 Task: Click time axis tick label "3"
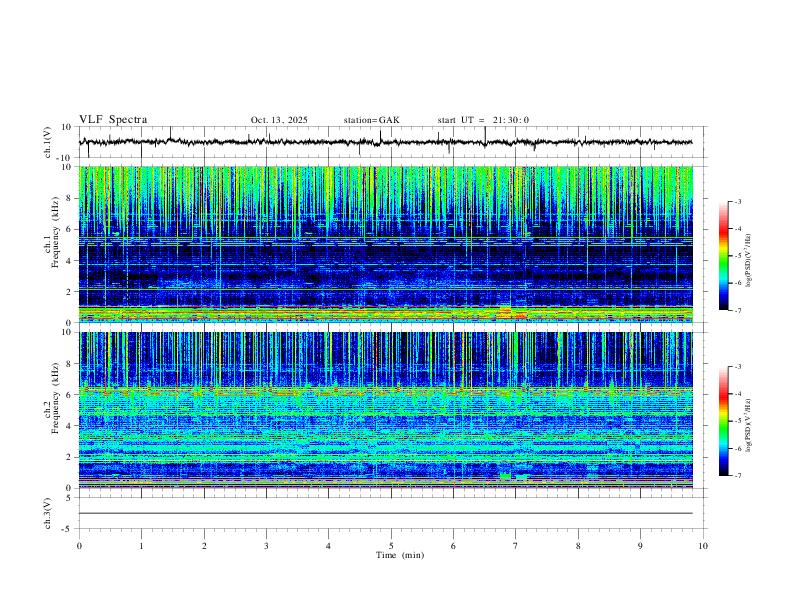266,546
